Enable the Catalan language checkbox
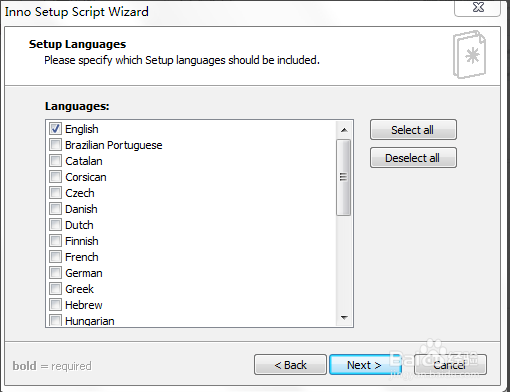The width and height of the screenshot is (510, 392). point(55,161)
